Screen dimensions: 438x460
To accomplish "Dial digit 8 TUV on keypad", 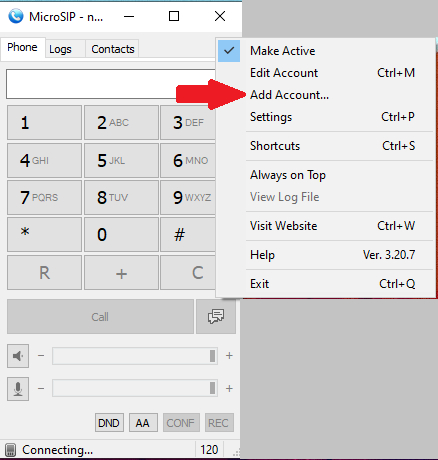I will click(x=121, y=197).
